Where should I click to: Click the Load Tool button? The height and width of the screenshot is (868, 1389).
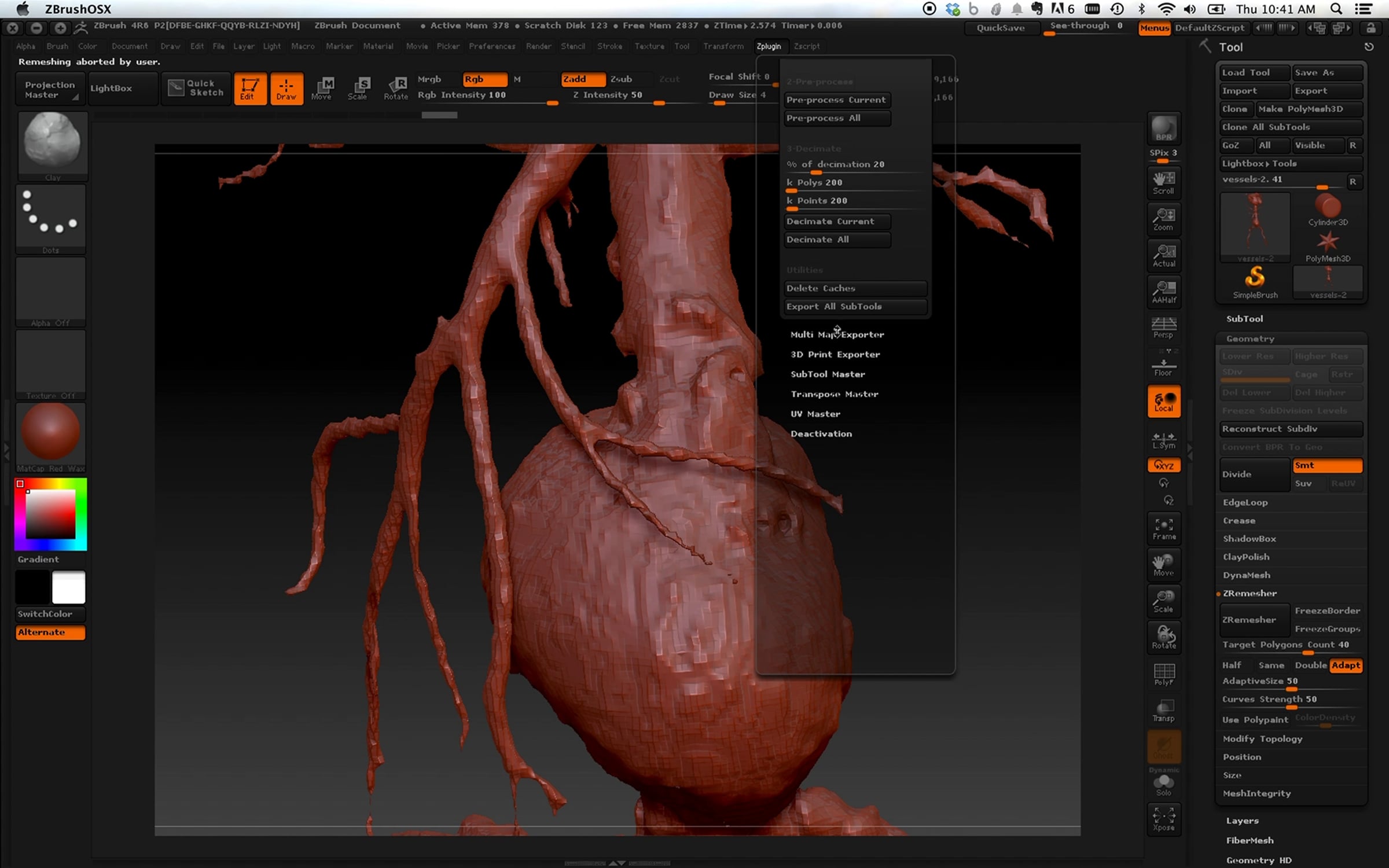pos(1255,72)
